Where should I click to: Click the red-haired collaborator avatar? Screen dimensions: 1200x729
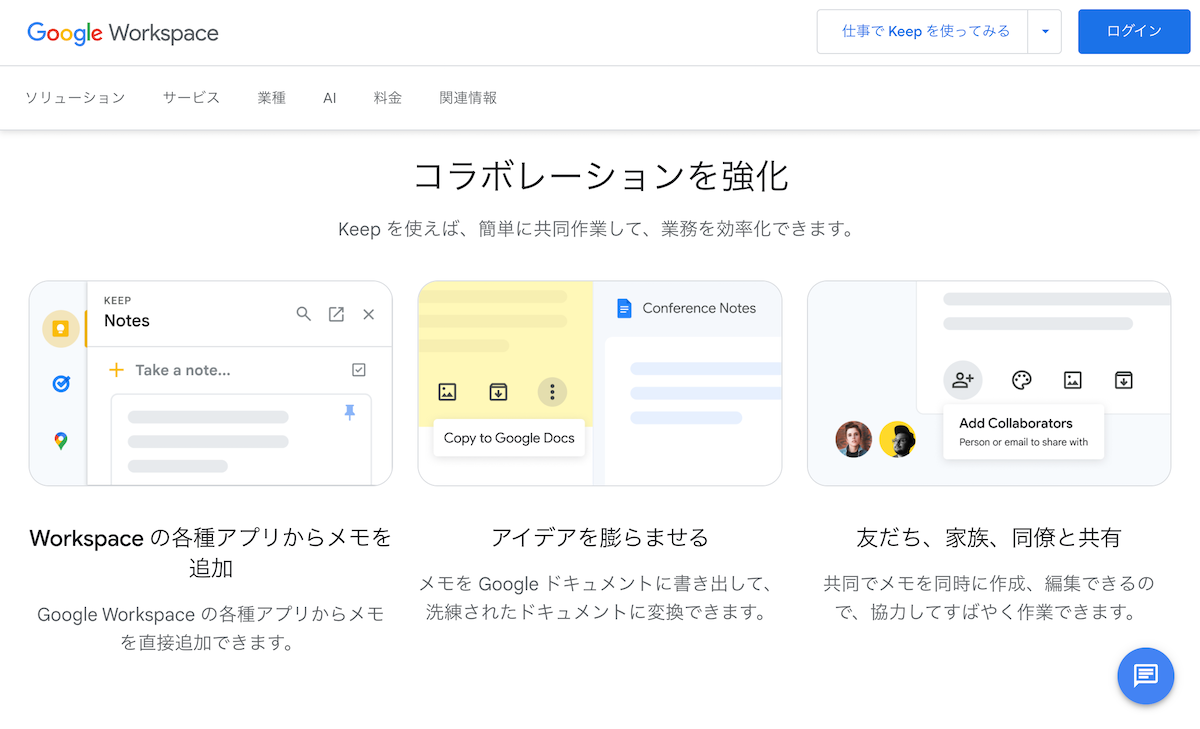(x=854, y=439)
